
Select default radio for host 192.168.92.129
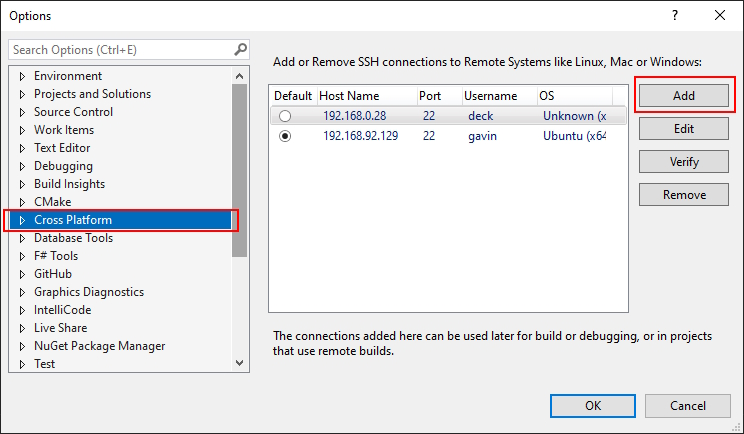(285, 136)
